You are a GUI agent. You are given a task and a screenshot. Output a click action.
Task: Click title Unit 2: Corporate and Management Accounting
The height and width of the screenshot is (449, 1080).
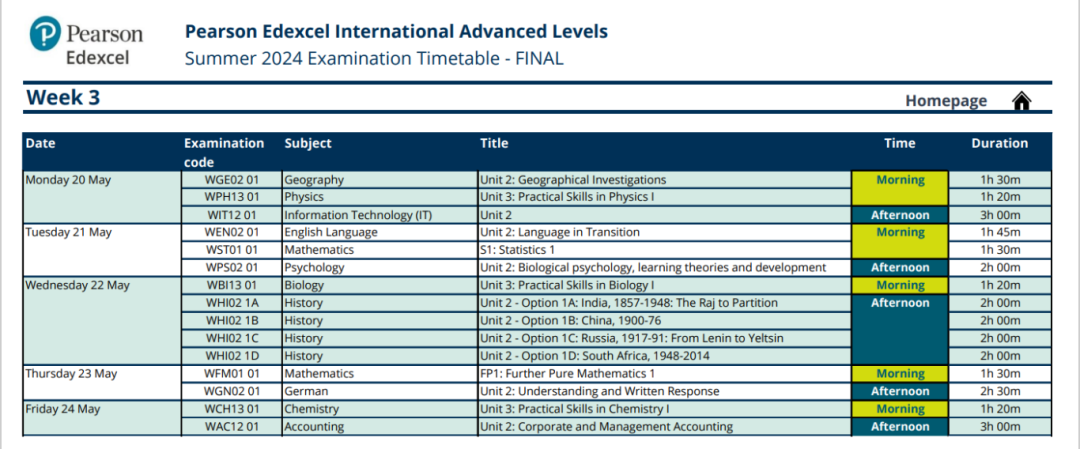click(606, 426)
